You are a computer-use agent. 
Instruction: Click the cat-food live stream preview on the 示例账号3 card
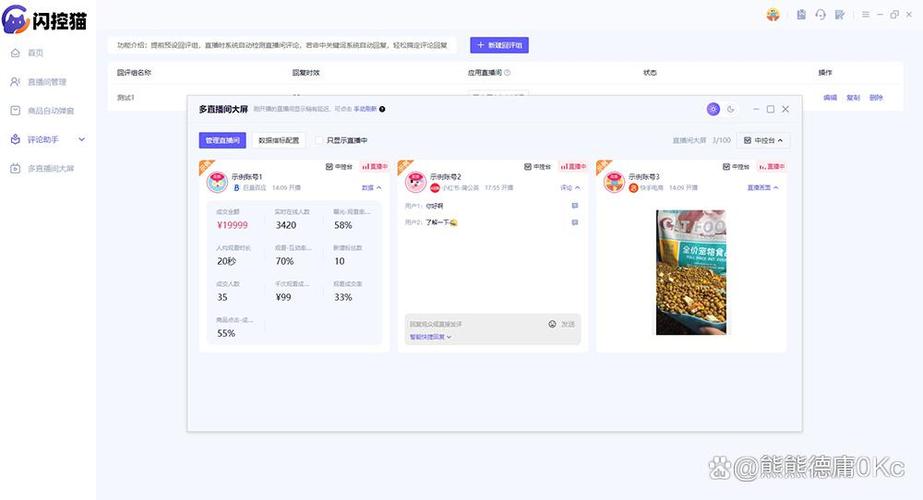691,273
